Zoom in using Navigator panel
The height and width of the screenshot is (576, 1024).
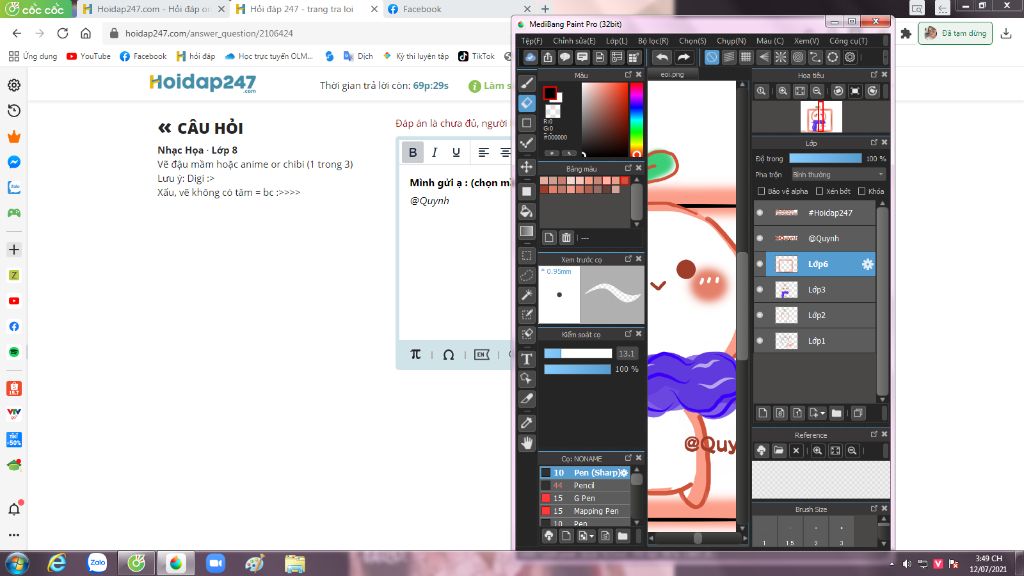click(782, 91)
